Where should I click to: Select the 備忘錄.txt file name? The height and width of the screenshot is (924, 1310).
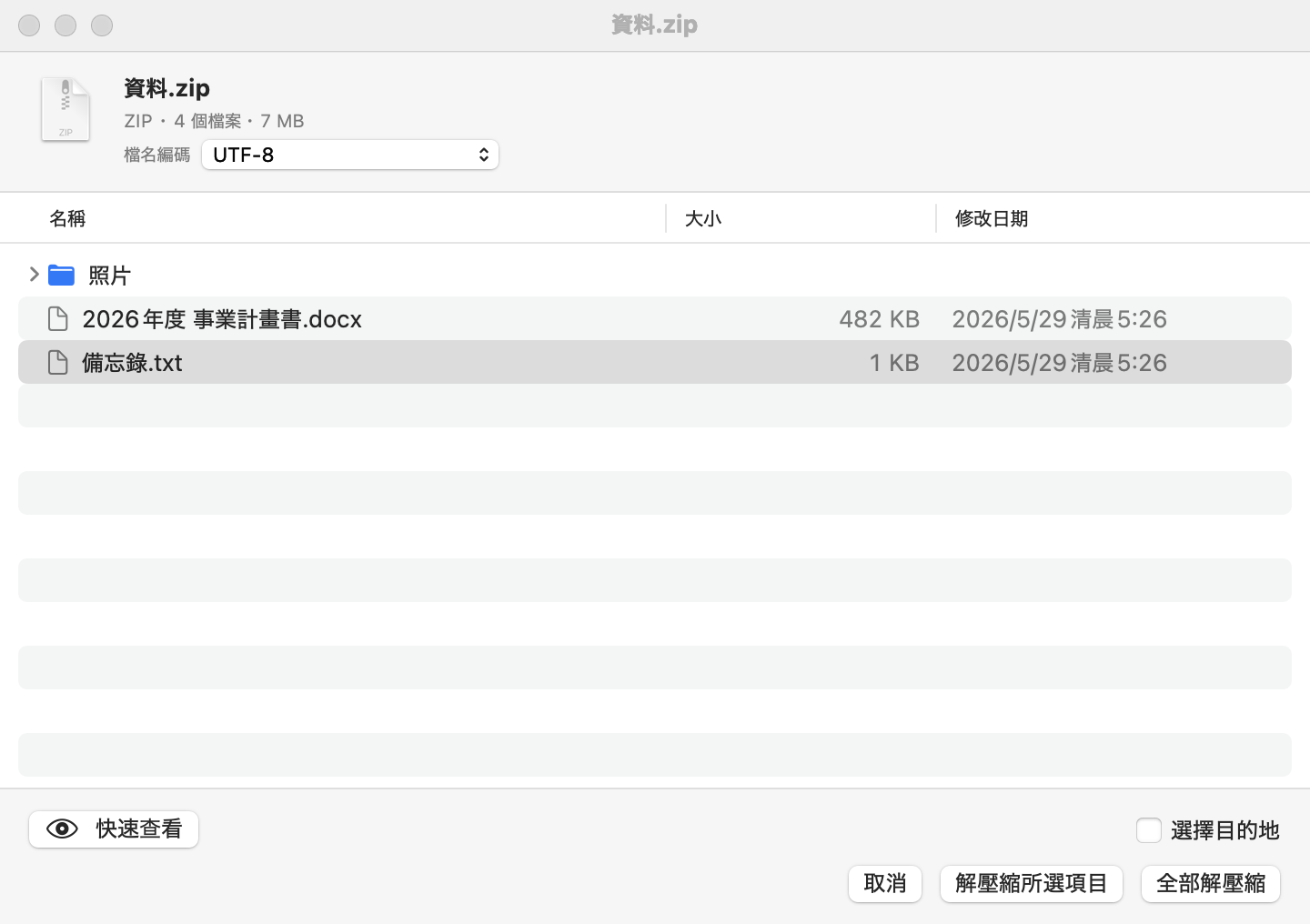132,363
